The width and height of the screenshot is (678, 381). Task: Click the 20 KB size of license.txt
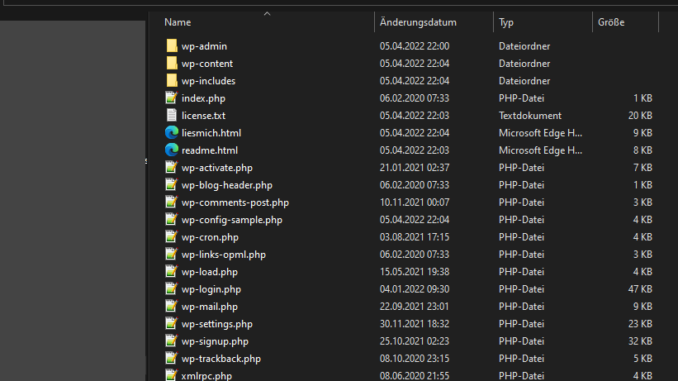(640, 116)
